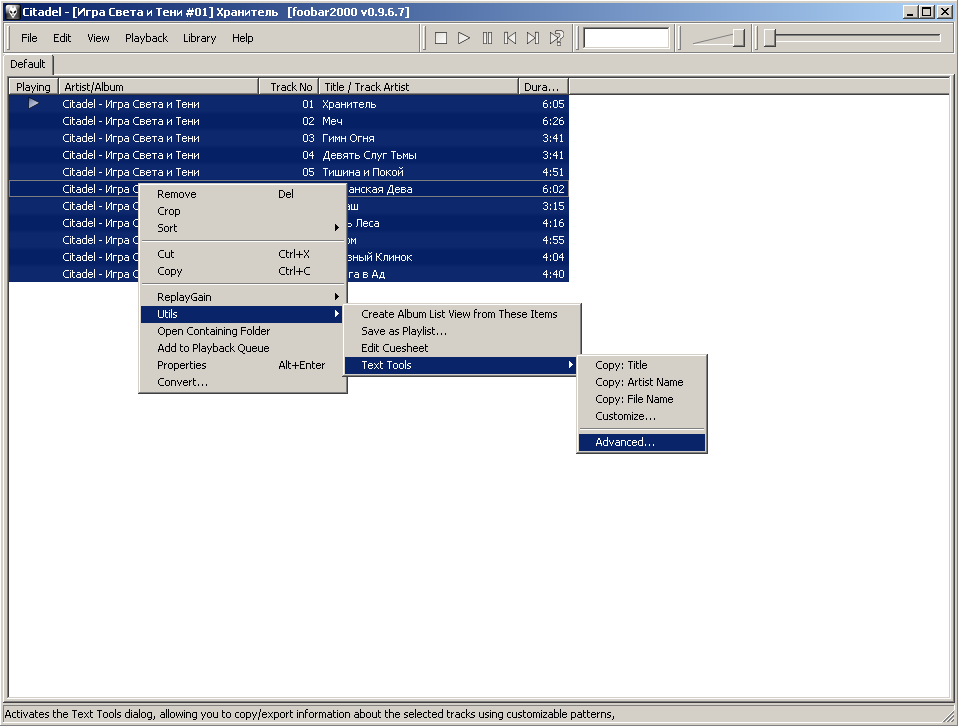Select Copy: Artist Name
The height and width of the screenshot is (726, 958).
(x=642, y=383)
